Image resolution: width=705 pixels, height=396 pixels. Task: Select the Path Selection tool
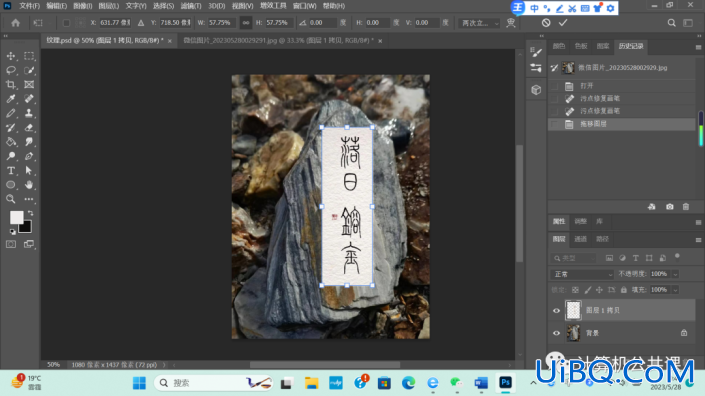tap(29, 171)
